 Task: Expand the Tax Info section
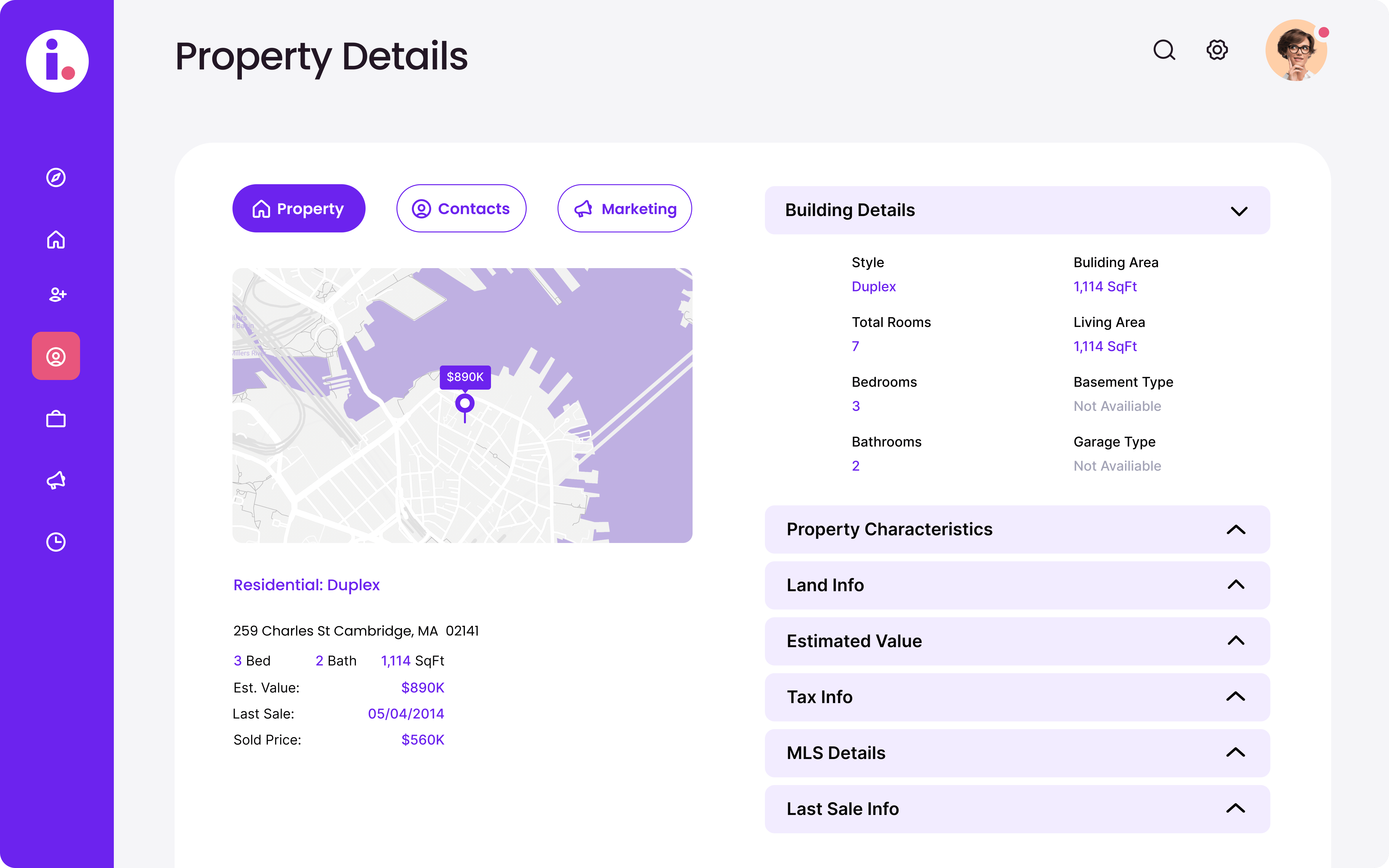tap(1235, 697)
